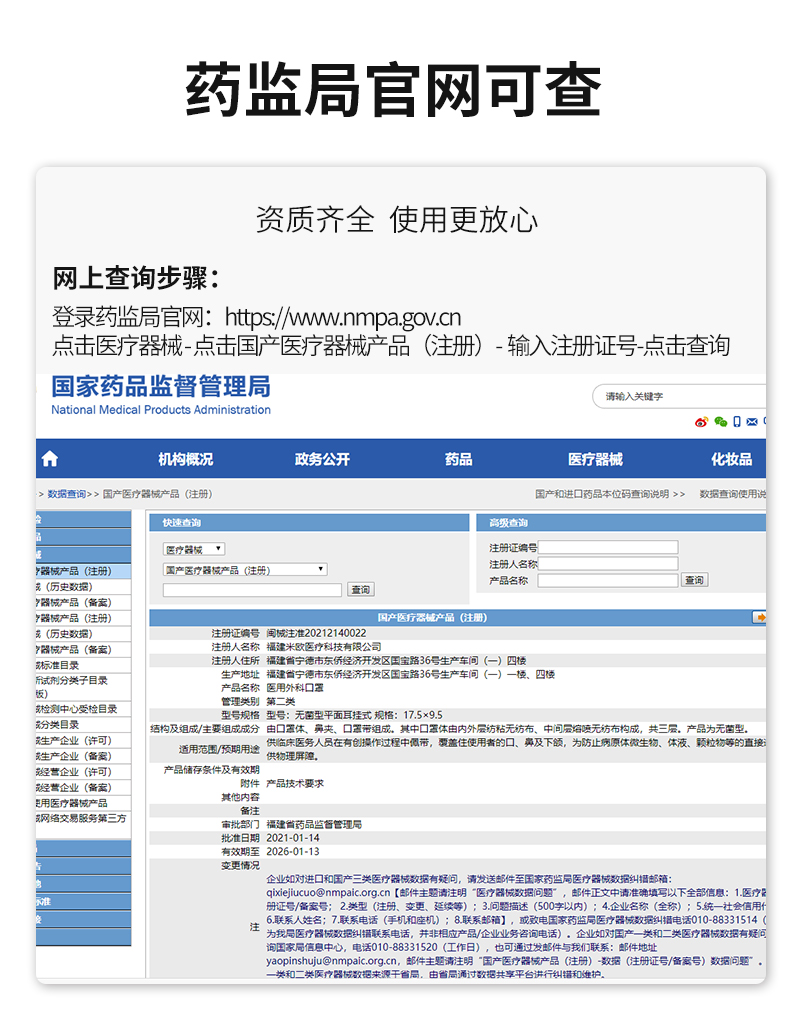Click approval date 2021-01-14
Image resolution: width=790 pixels, height=1036 pixels.
(293, 838)
